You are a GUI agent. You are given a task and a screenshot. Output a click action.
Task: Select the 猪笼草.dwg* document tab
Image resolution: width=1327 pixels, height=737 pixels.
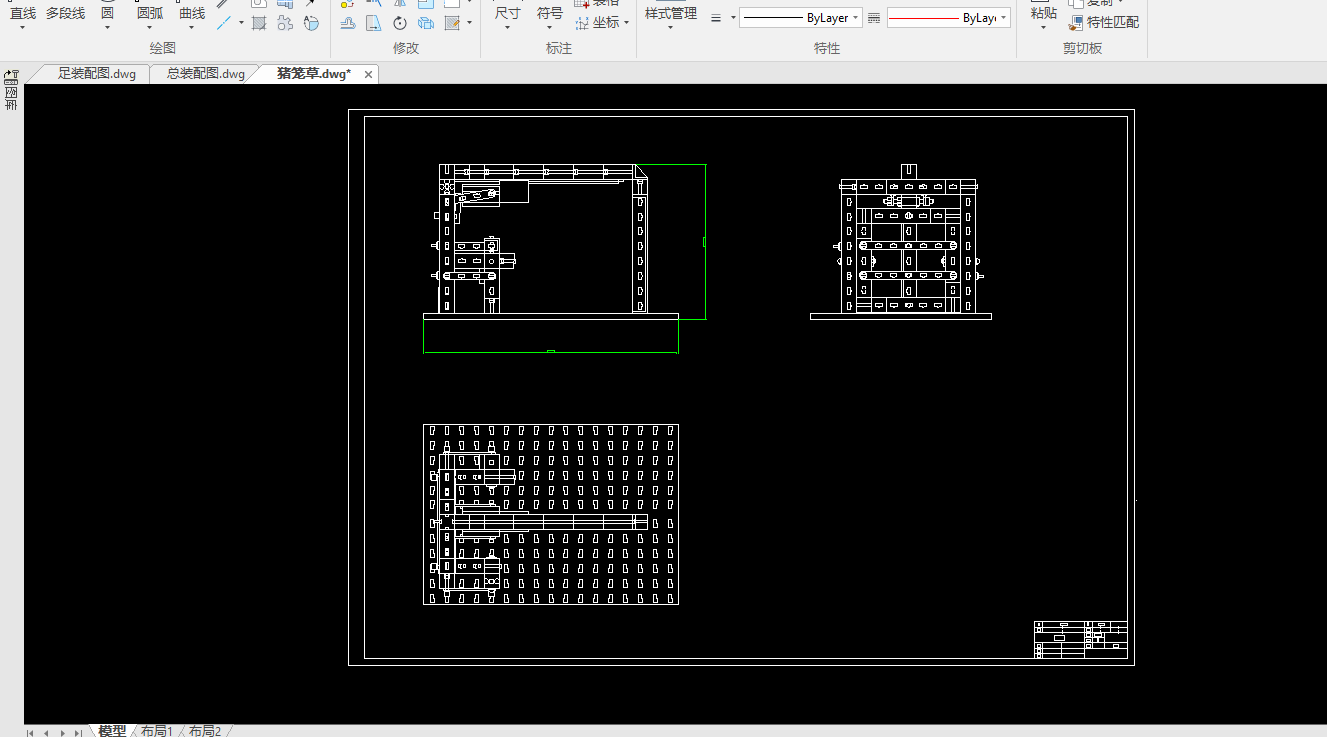(x=314, y=74)
